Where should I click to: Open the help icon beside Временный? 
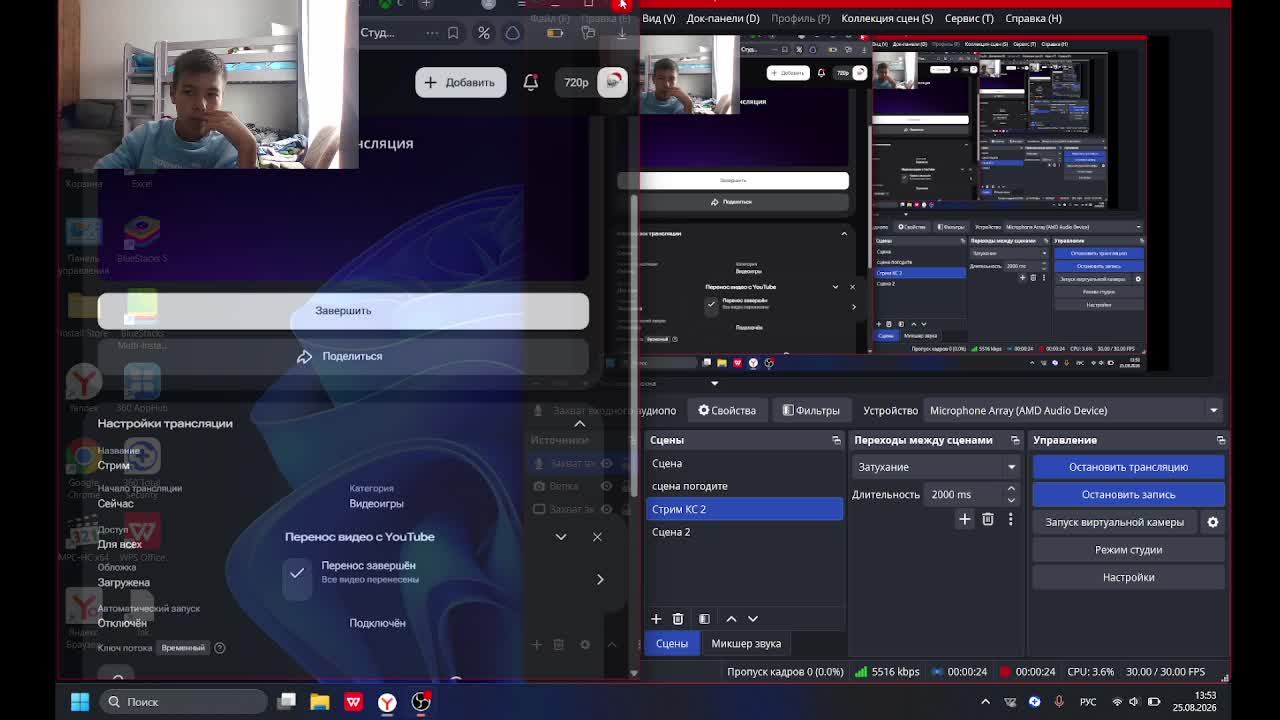tap(220, 648)
